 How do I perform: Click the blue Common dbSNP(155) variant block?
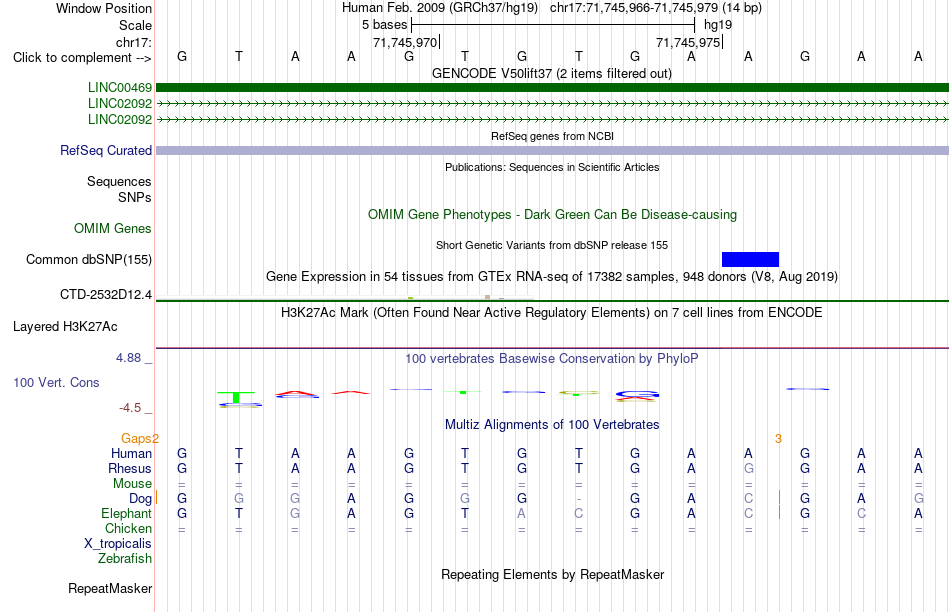(x=750, y=259)
